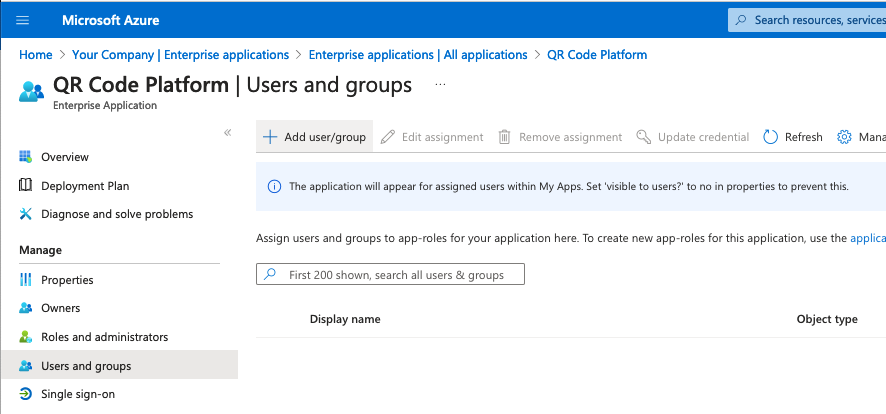The height and width of the screenshot is (414, 886).
Task: Sort by Display name column header
Action: tap(345, 319)
